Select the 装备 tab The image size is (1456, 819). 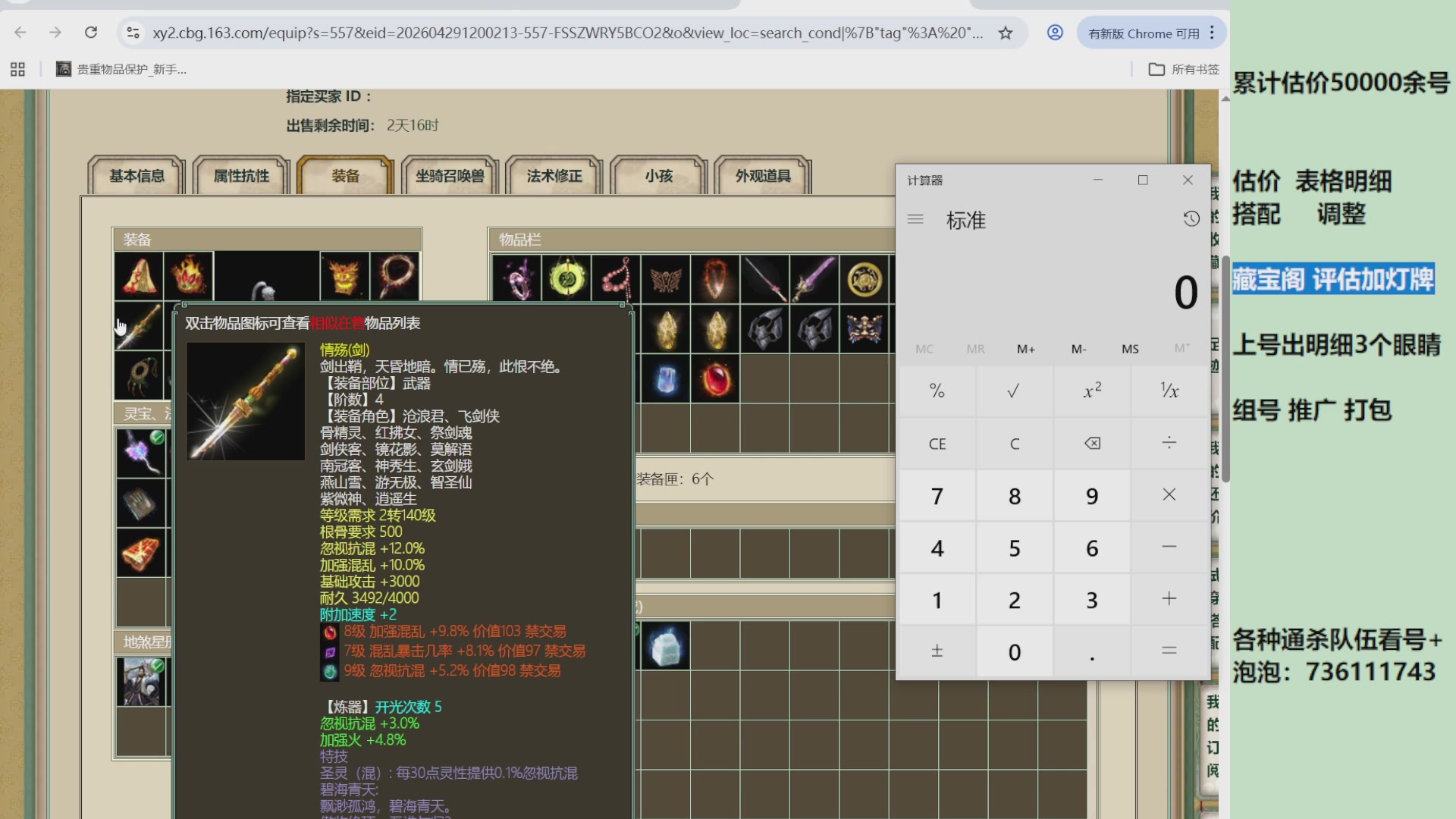click(345, 176)
